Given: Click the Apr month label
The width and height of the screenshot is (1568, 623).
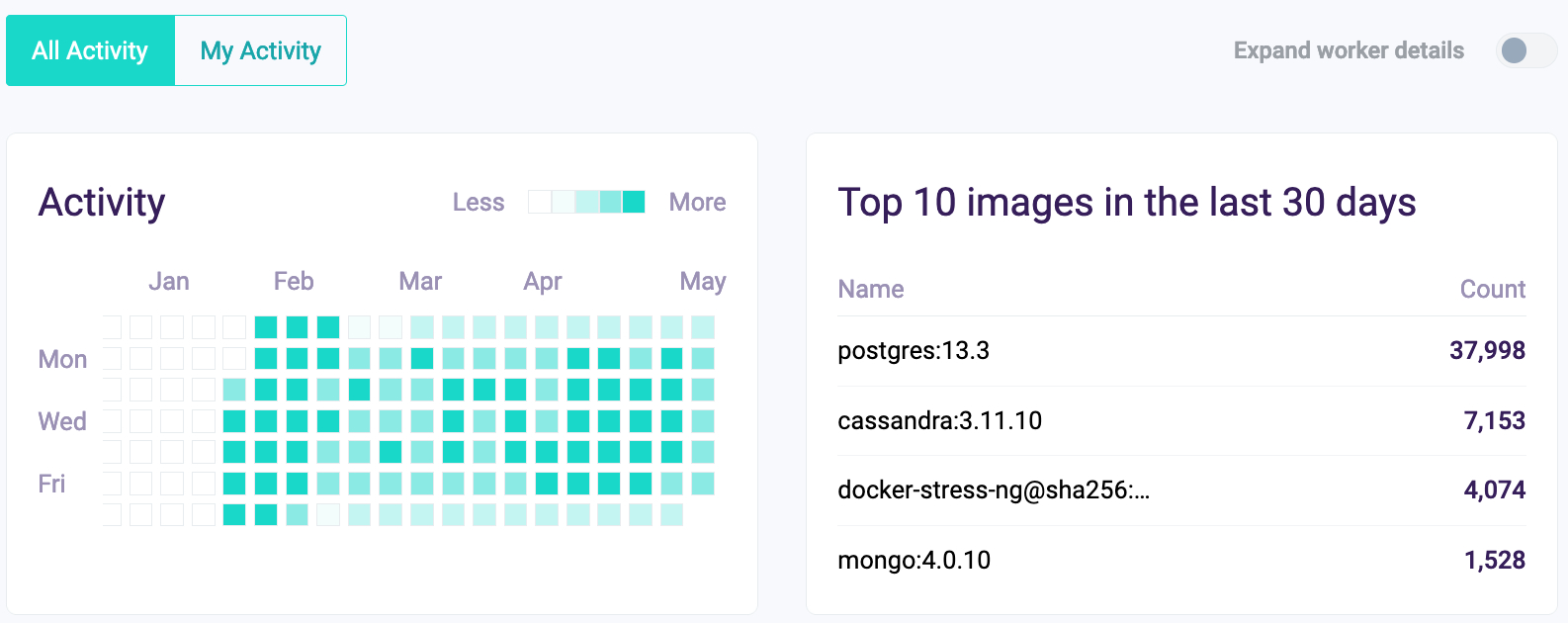Looking at the screenshot, I should (x=543, y=282).
